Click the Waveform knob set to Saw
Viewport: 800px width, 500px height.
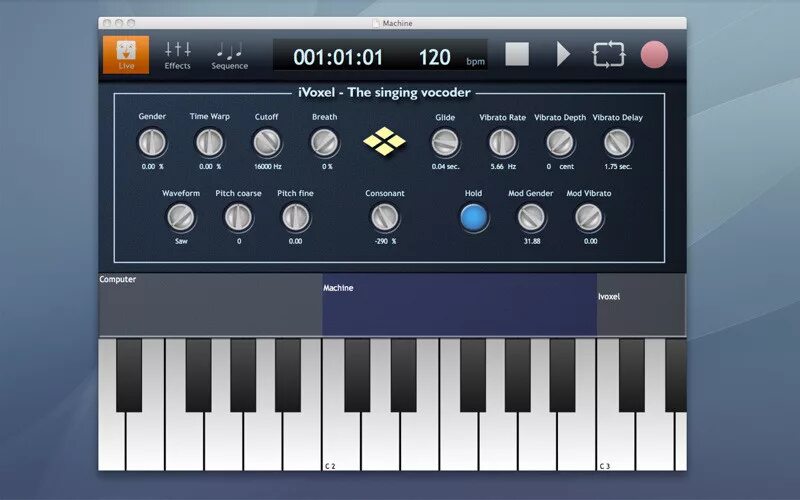pos(181,217)
